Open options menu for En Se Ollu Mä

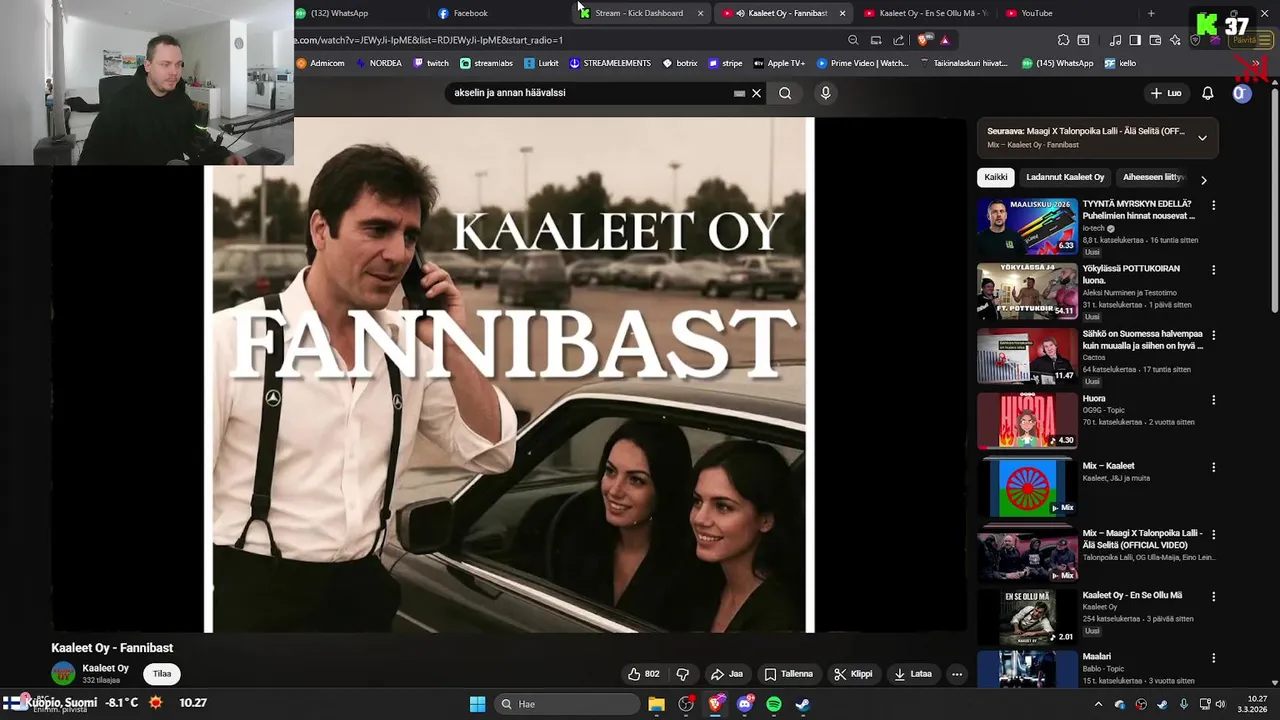pyautogui.click(x=1214, y=597)
